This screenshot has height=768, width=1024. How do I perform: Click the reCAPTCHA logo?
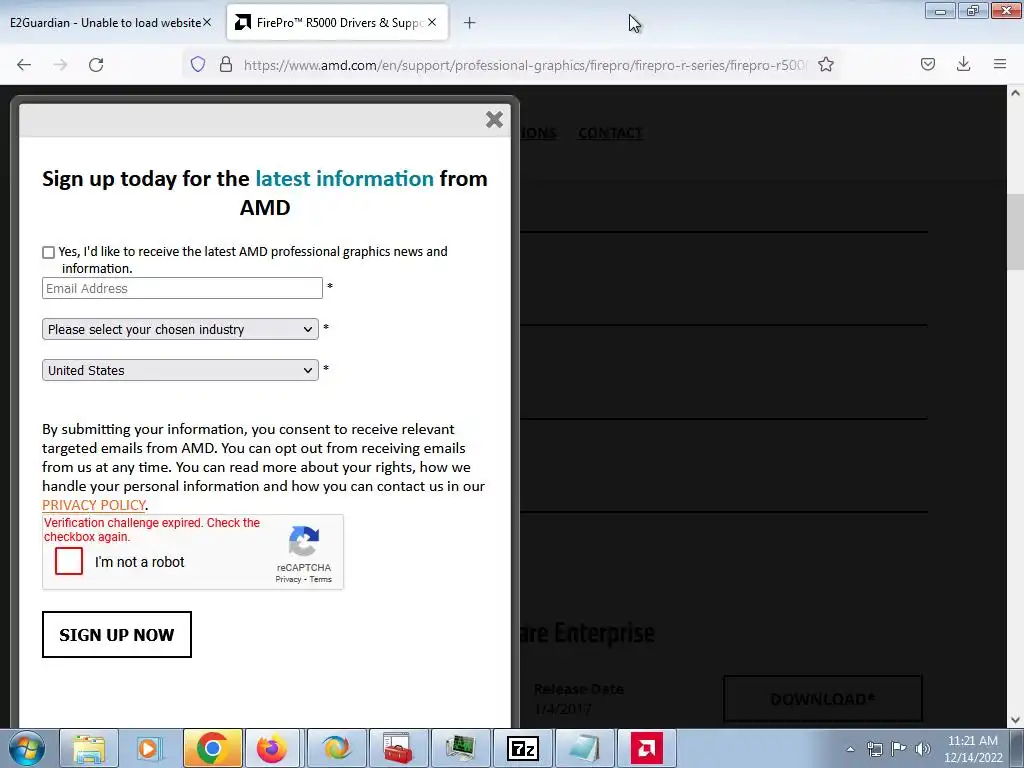coord(304,541)
